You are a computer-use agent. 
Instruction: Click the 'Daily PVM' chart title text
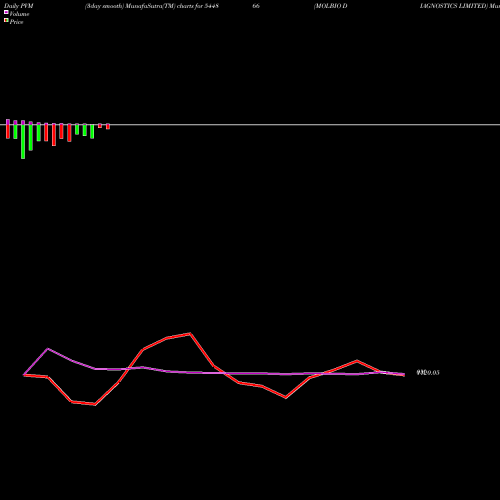[19, 6]
